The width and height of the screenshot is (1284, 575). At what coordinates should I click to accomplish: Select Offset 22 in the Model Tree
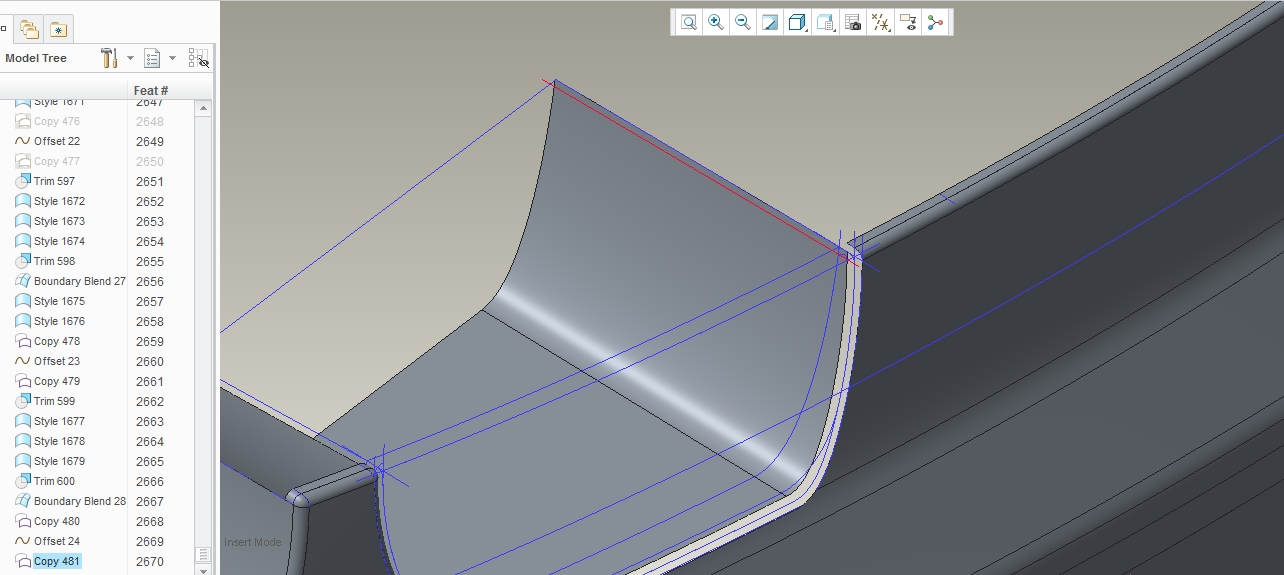[57, 141]
